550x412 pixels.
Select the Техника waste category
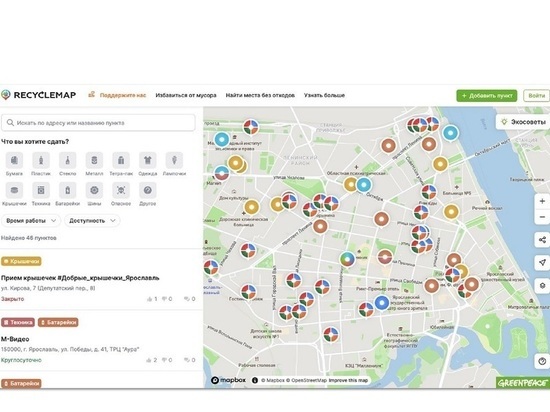pos(41,190)
